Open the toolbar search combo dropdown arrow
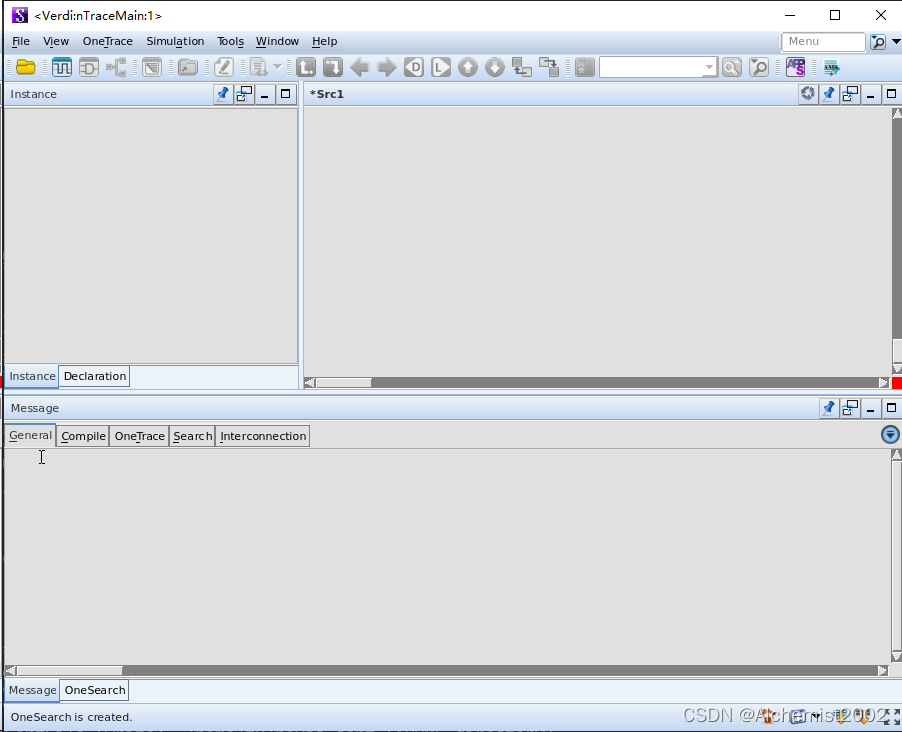The width and height of the screenshot is (902, 732). click(710, 67)
